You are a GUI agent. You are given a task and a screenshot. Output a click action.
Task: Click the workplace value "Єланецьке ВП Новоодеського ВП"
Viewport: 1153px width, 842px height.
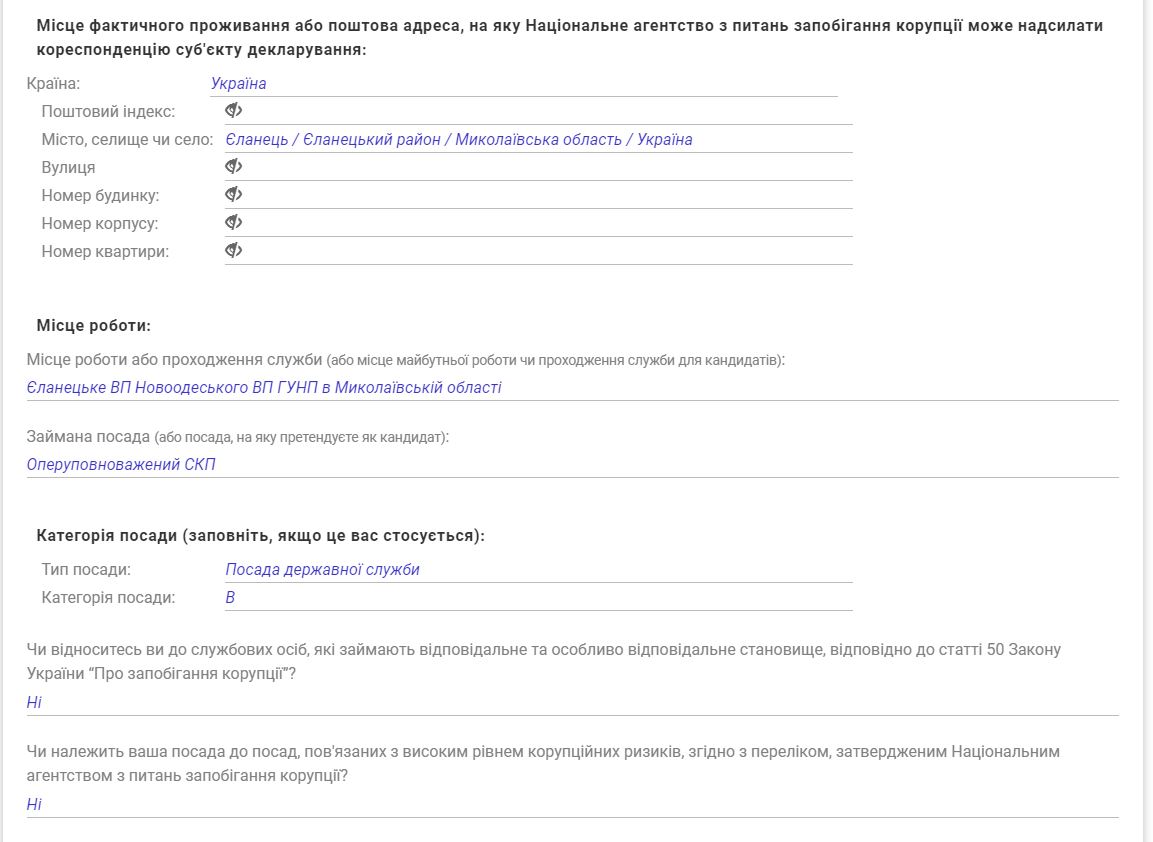coord(264,388)
